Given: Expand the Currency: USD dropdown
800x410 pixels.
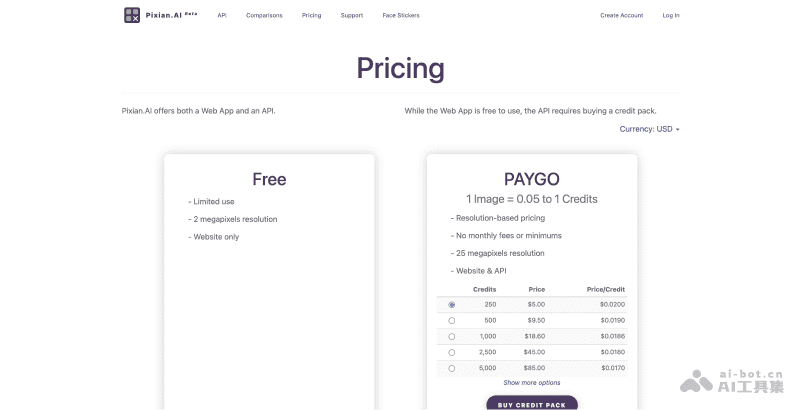Looking at the screenshot, I should pyautogui.click(x=650, y=129).
